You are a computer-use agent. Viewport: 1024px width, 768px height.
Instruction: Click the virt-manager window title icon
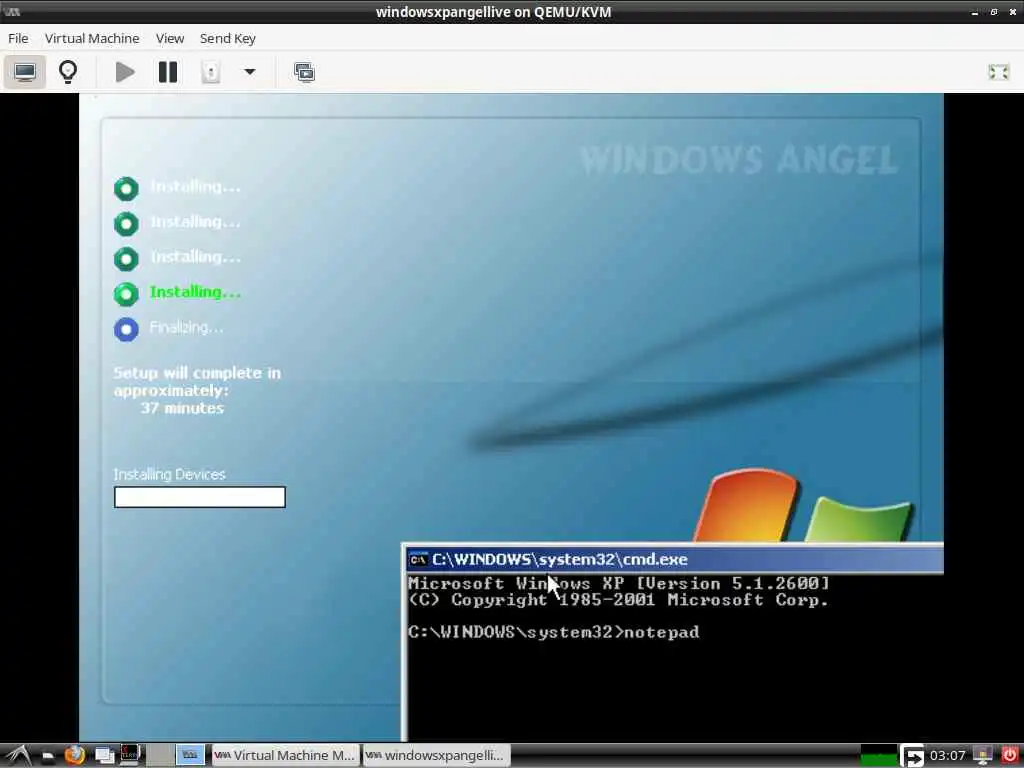point(12,12)
